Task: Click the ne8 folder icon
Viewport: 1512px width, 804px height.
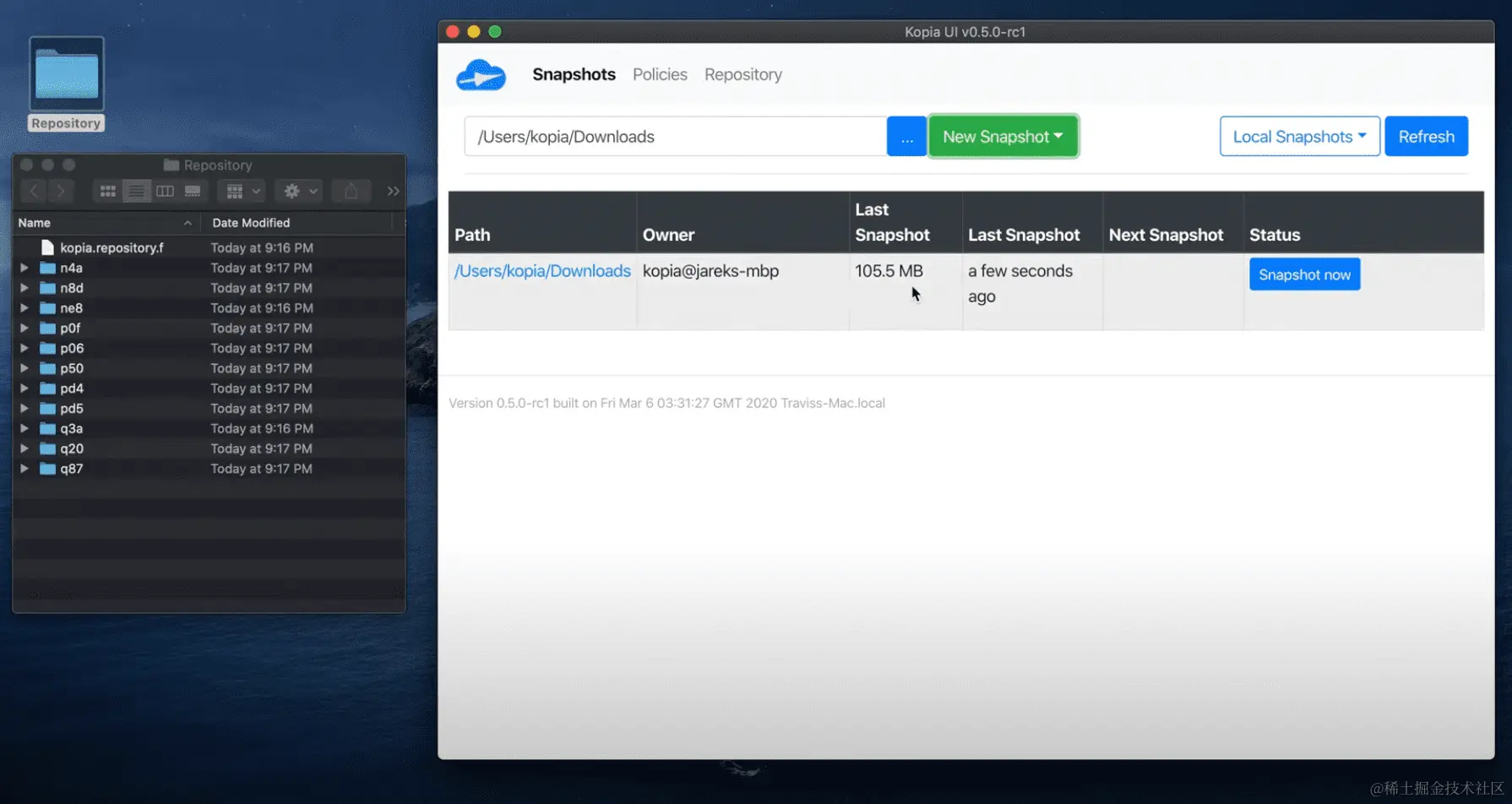Action: (x=47, y=308)
